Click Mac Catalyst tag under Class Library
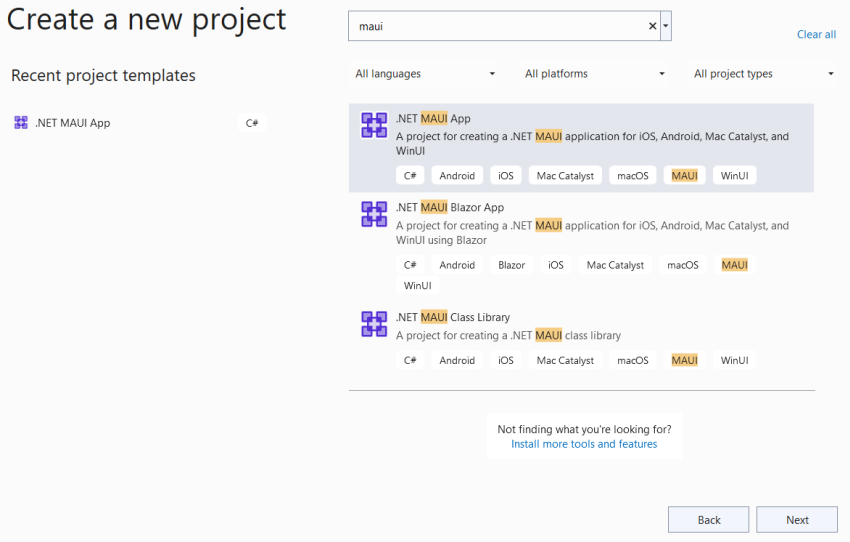 point(565,360)
